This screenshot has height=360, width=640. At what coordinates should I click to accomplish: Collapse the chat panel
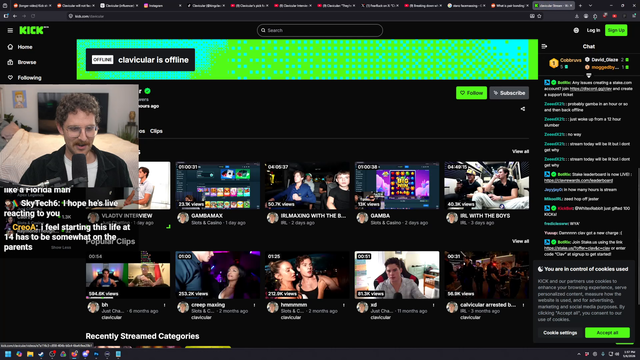pyautogui.click(x=544, y=47)
